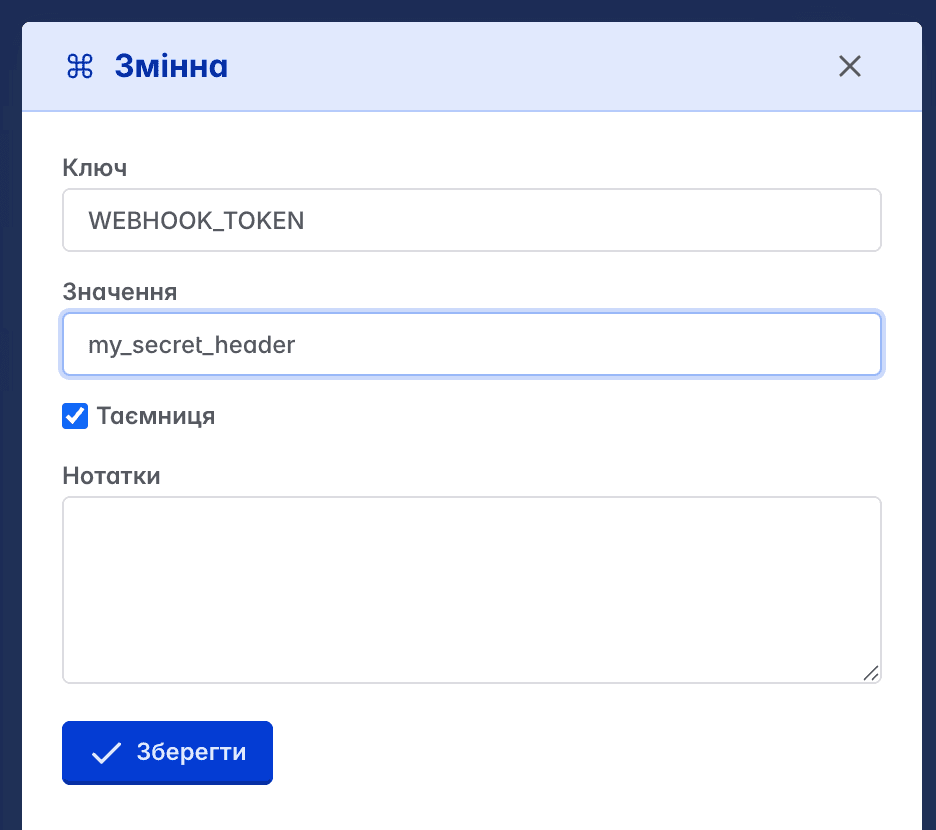936x830 pixels.
Task: Click the Ключ field label
Action: click(94, 168)
